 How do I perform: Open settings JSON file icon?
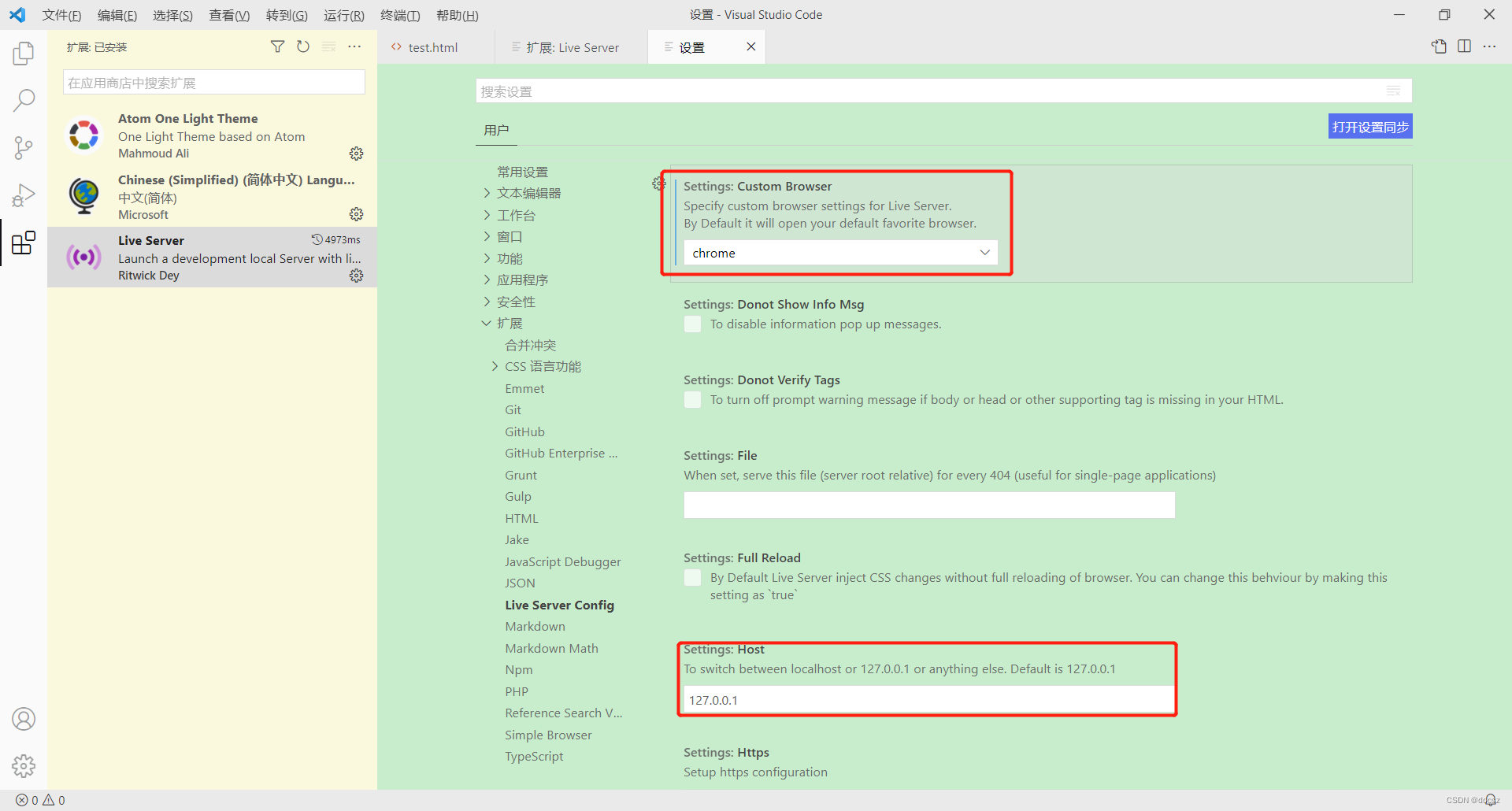[1439, 46]
